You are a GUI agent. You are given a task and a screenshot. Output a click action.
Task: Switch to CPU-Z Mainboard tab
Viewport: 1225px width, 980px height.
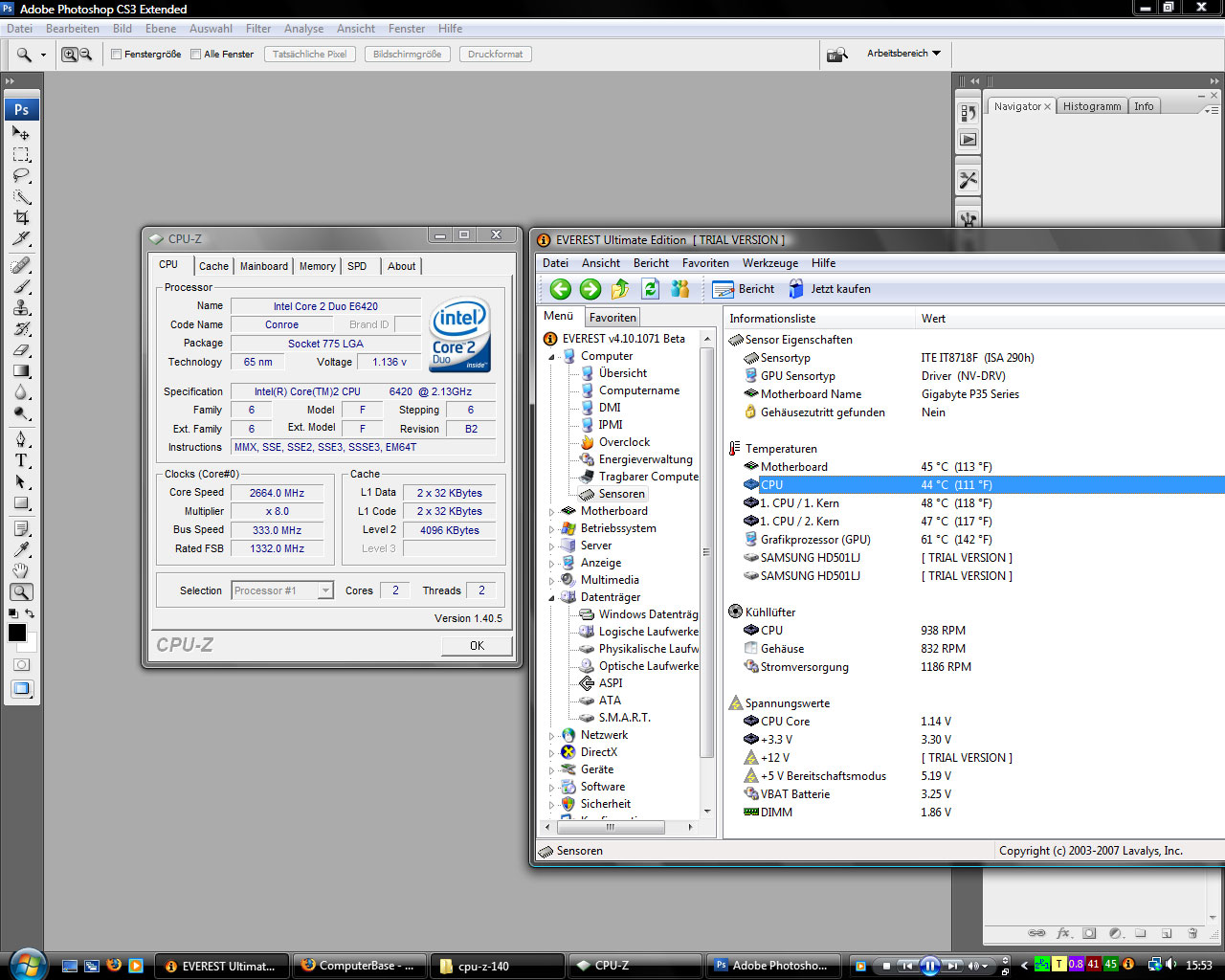tap(264, 266)
